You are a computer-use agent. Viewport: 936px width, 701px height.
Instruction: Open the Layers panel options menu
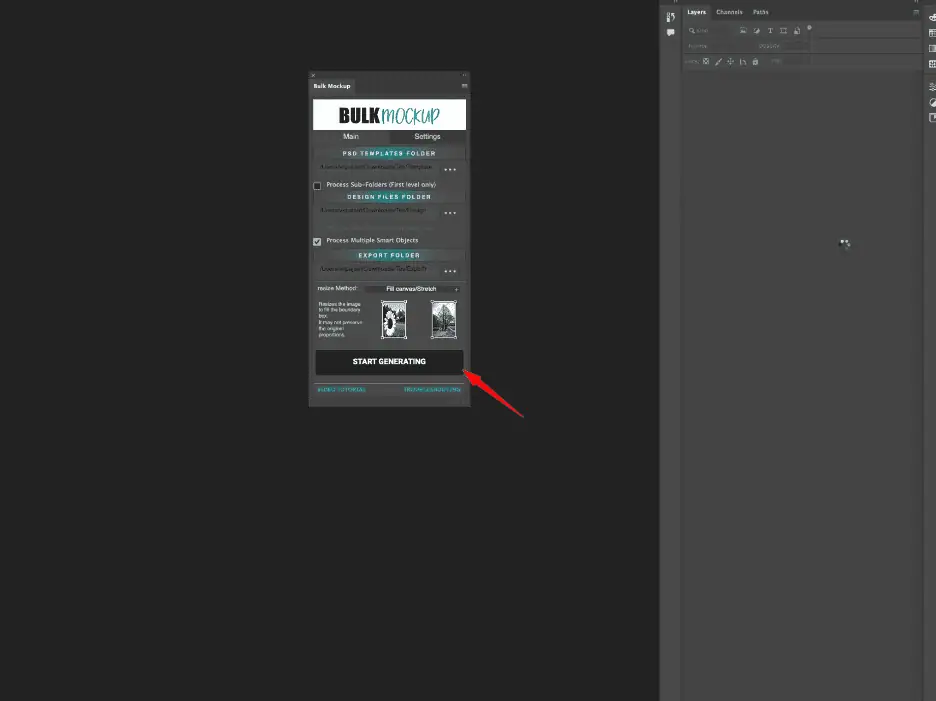[x=915, y=12]
